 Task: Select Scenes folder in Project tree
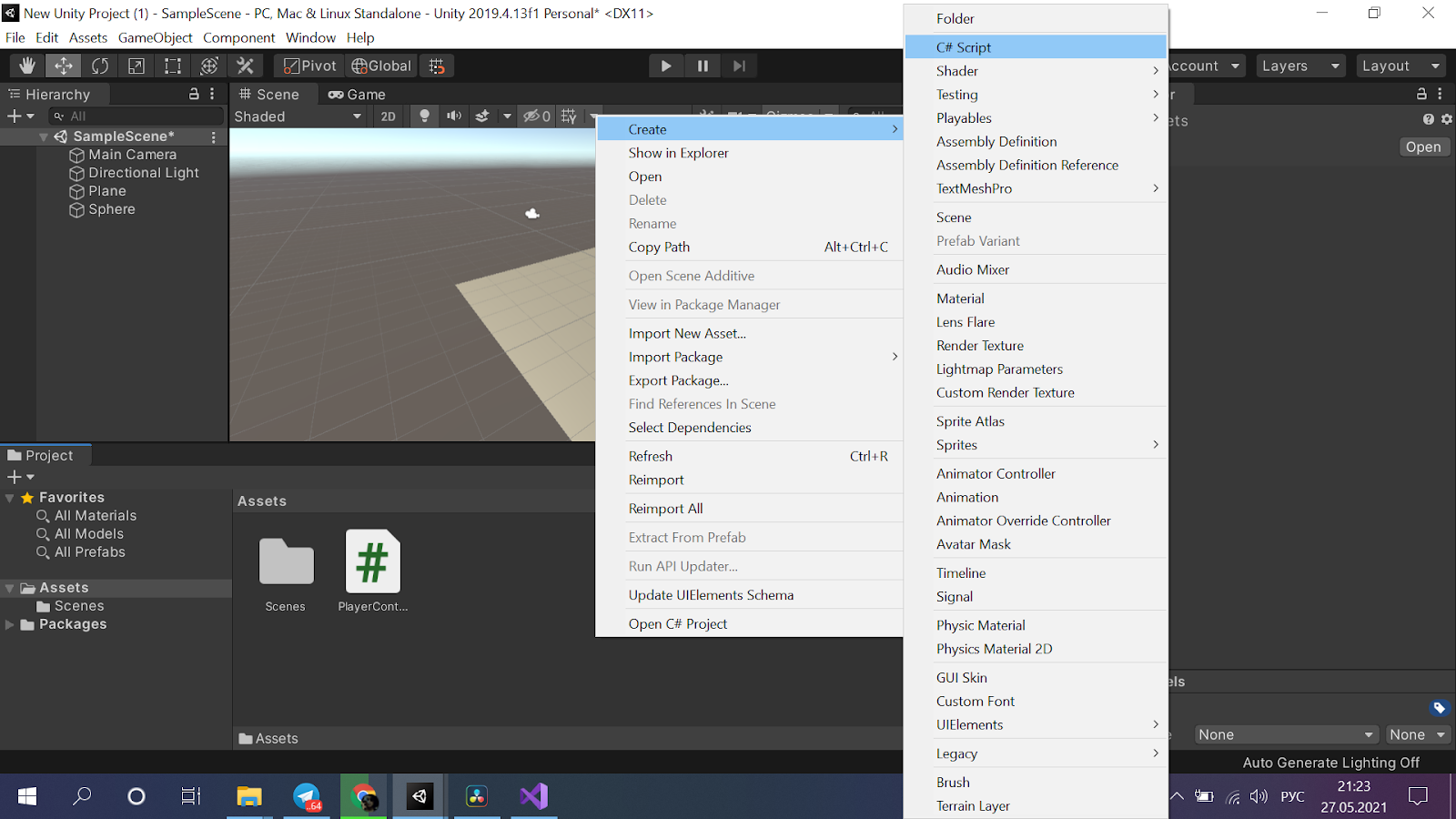pyautogui.click(x=78, y=606)
